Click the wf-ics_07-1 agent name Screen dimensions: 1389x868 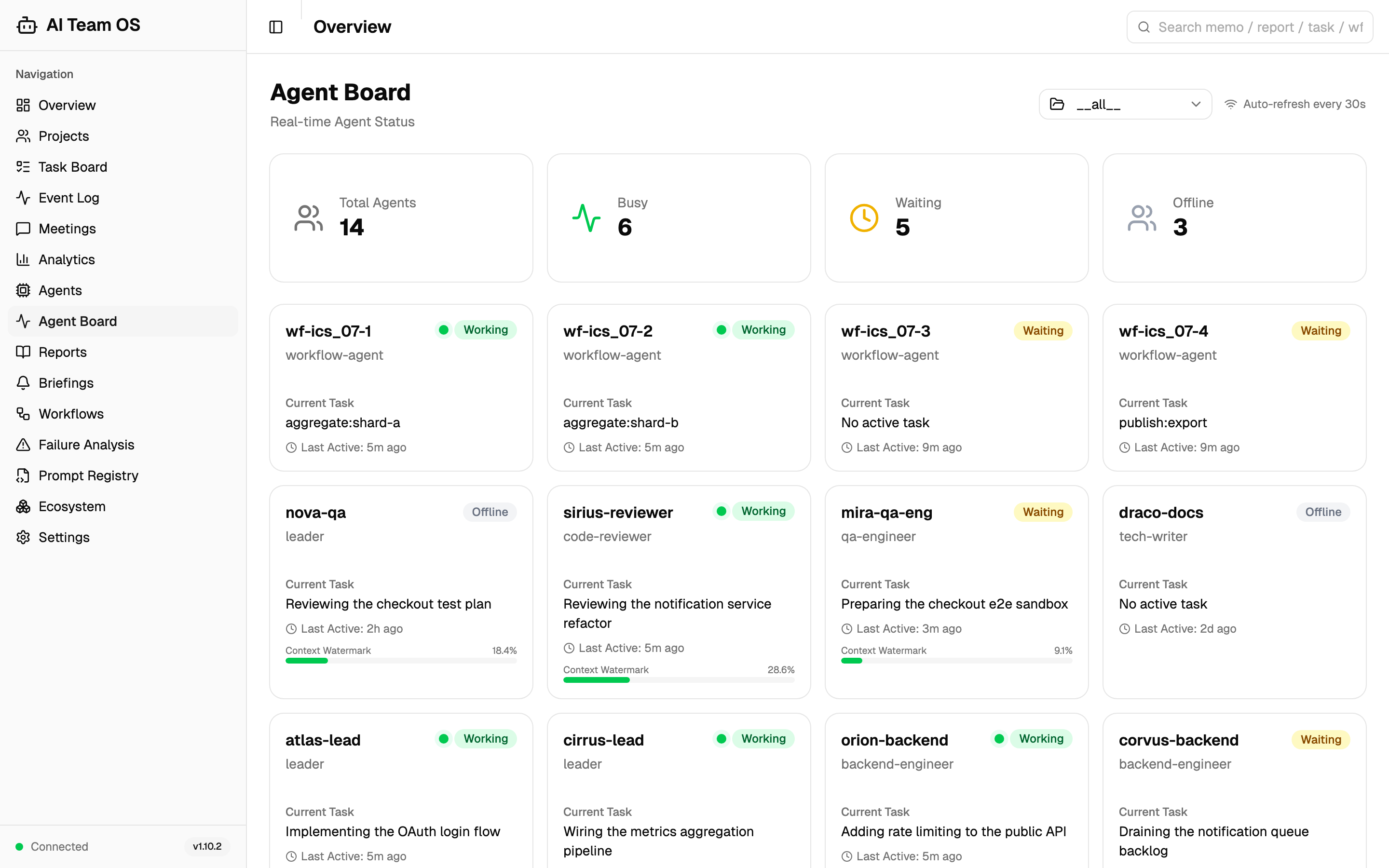pos(328,331)
